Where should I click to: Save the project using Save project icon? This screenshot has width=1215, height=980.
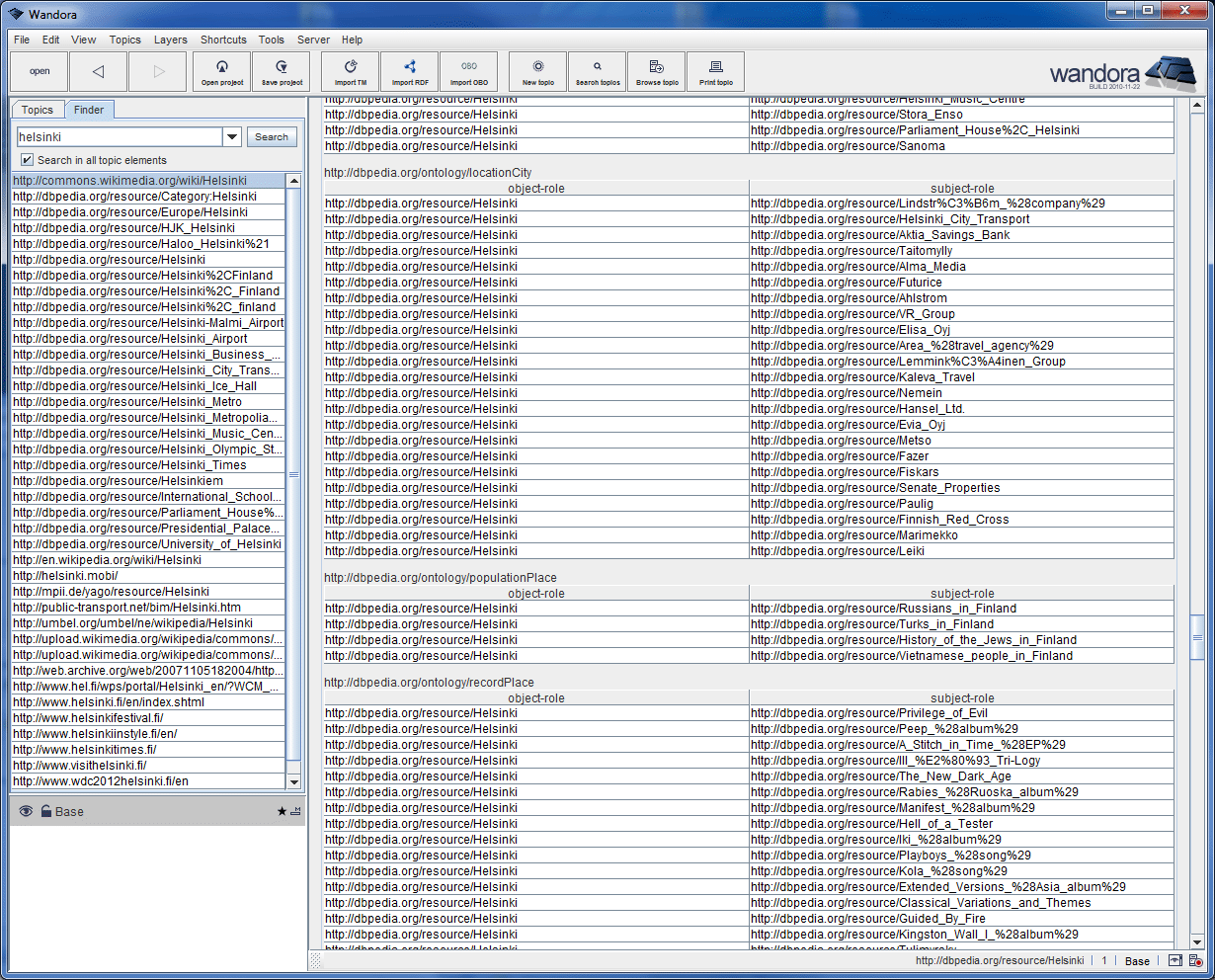281,71
